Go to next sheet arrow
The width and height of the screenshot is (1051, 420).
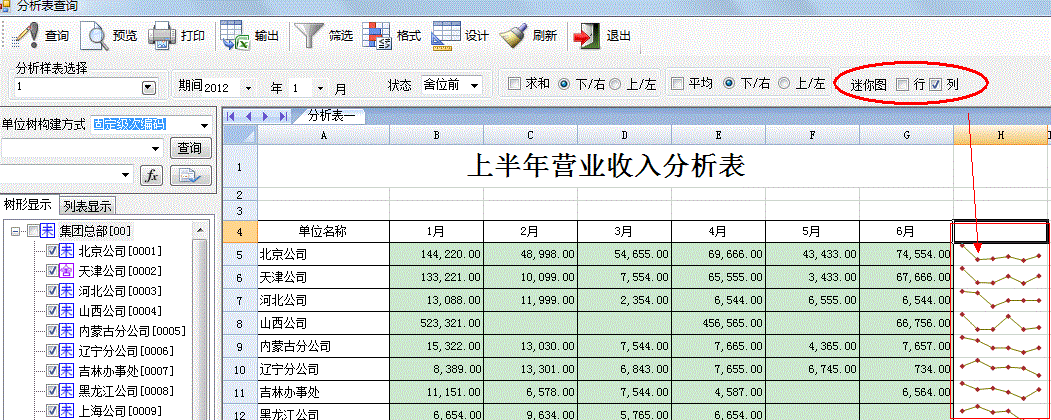[x=266, y=116]
